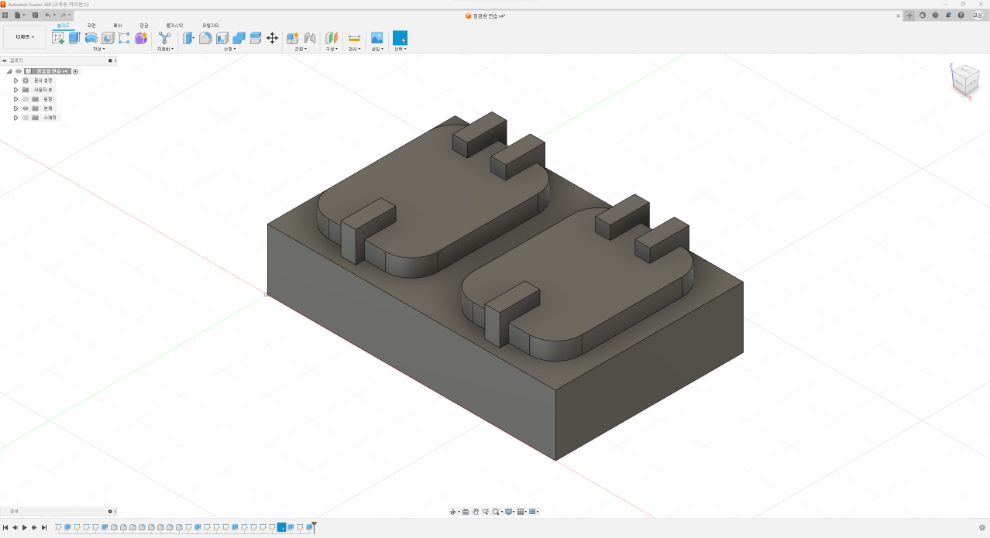
Task: Select the Extrude tool in toolbar
Action: pyautogui.click(x=74, y=38)
